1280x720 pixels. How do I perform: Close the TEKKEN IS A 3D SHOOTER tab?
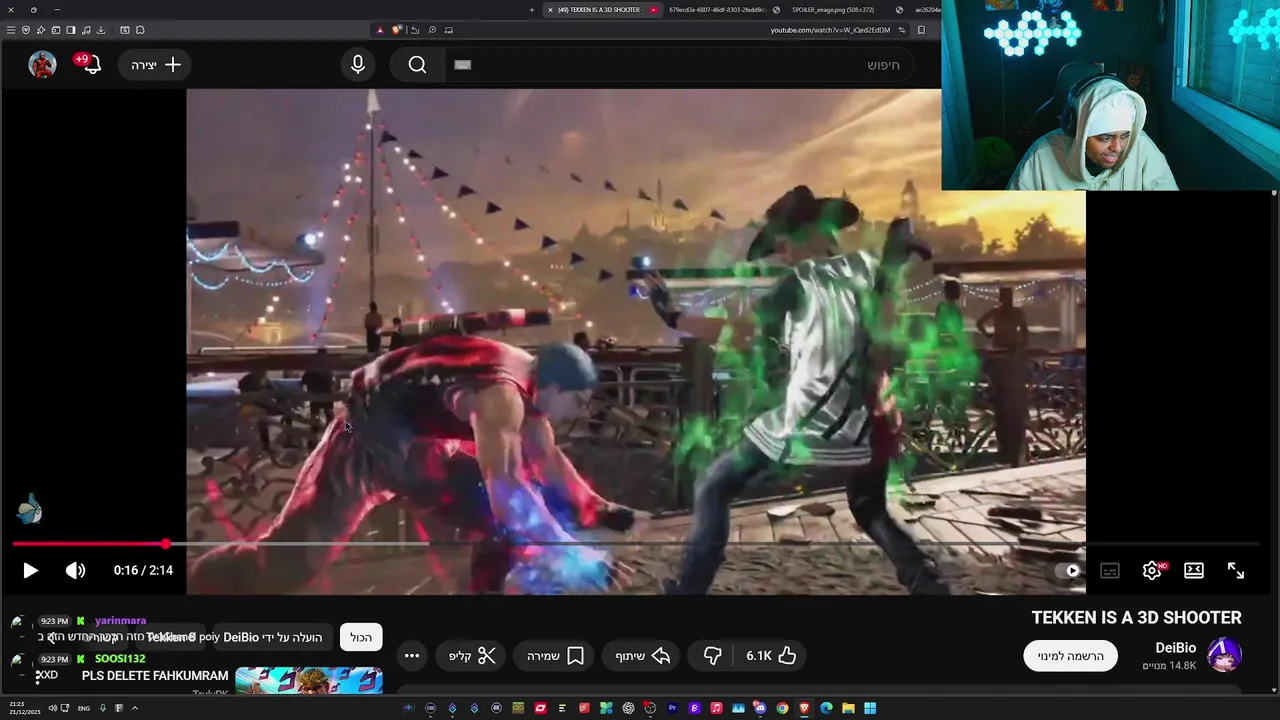point(550,10)
